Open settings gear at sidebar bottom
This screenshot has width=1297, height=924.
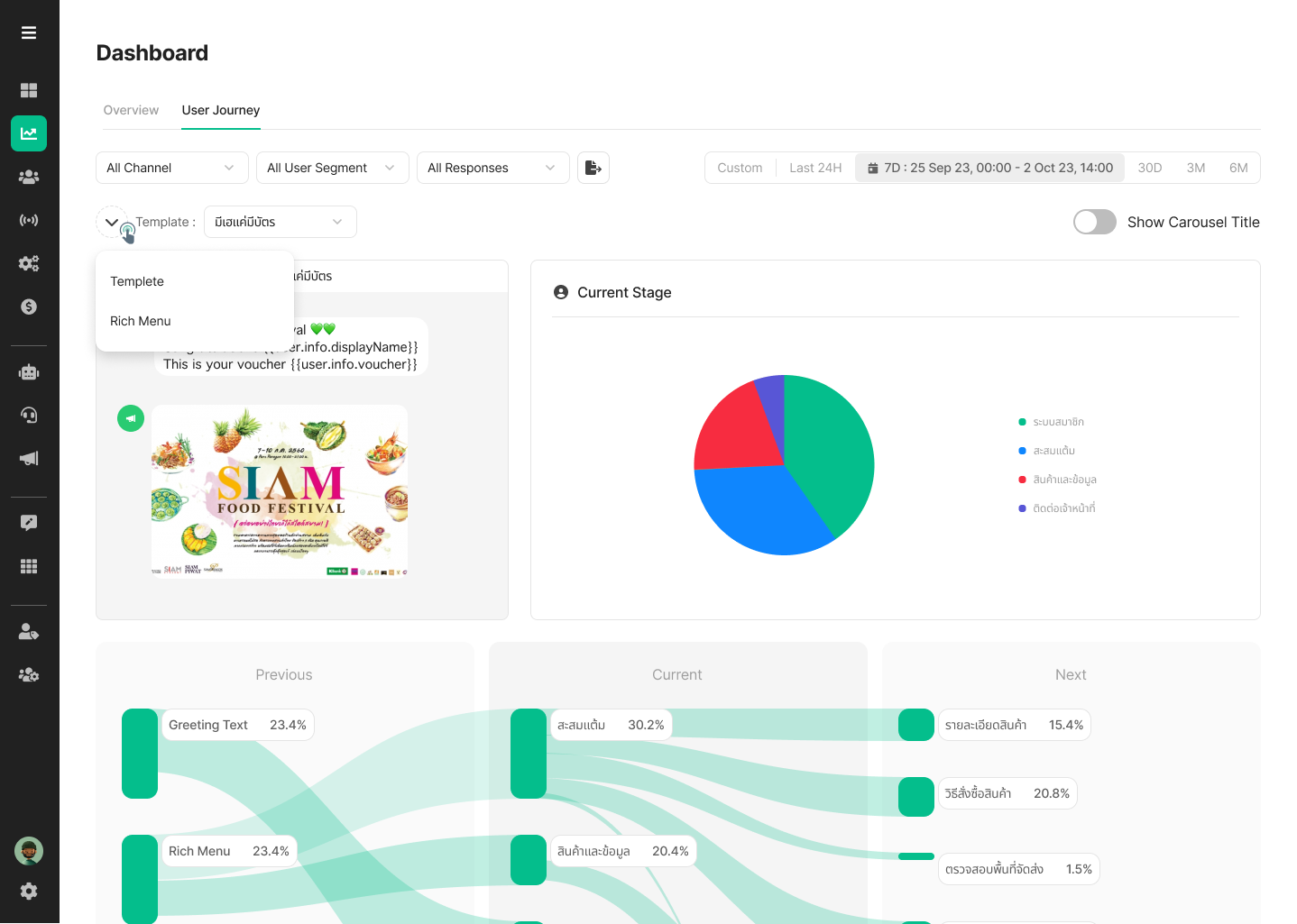[29, 891]
